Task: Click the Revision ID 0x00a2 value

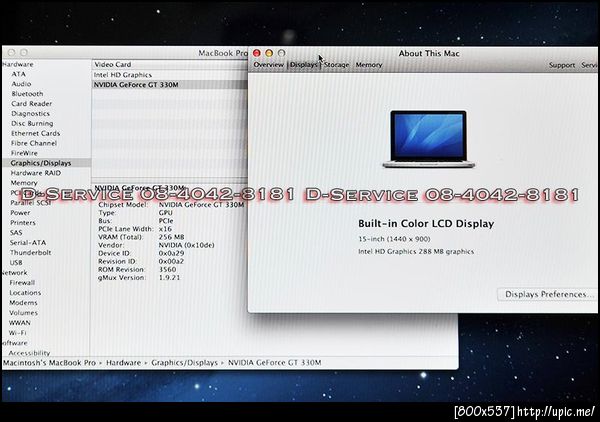Action: coord(171,261)
